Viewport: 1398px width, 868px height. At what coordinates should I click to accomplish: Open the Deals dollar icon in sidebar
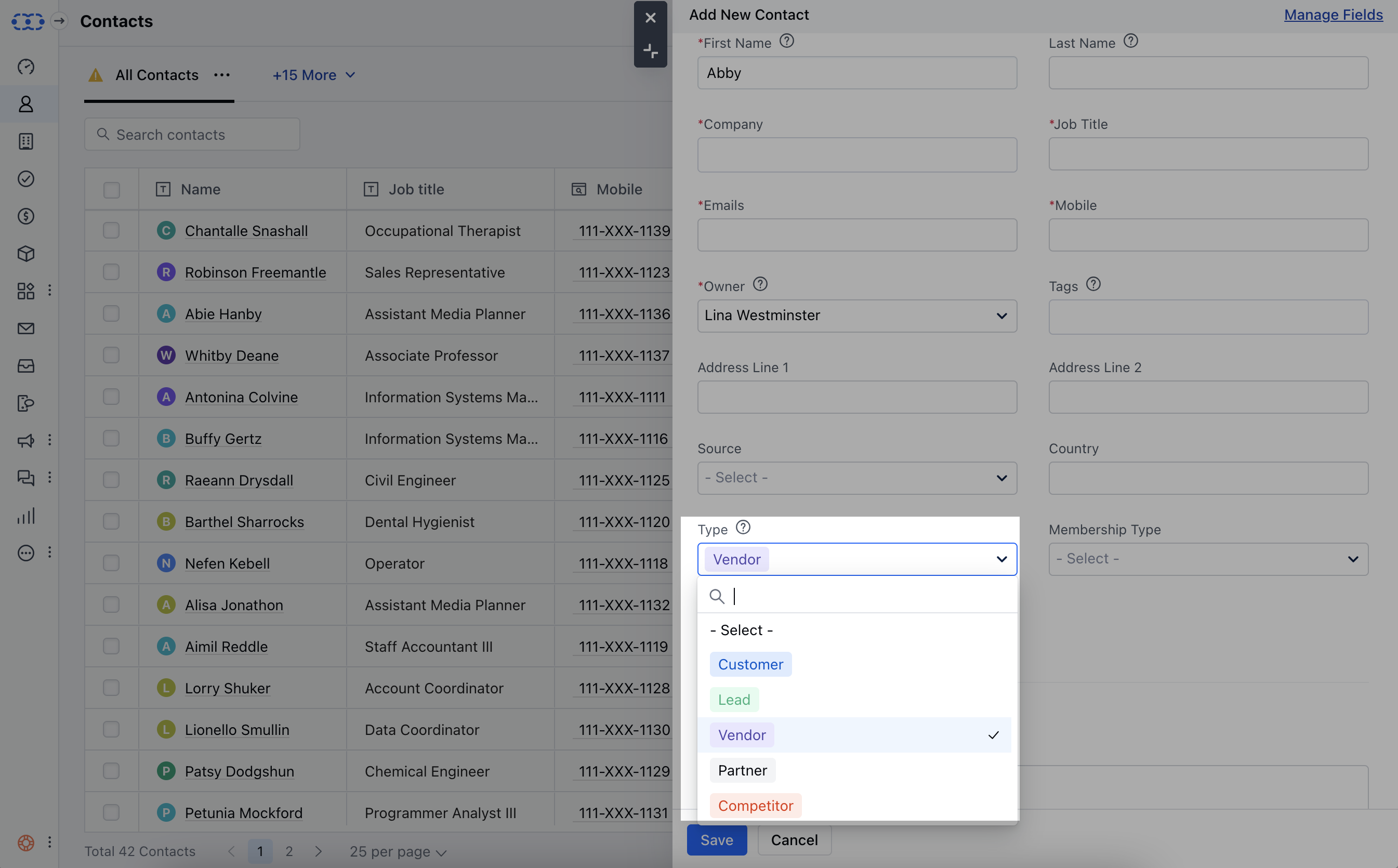26,216
